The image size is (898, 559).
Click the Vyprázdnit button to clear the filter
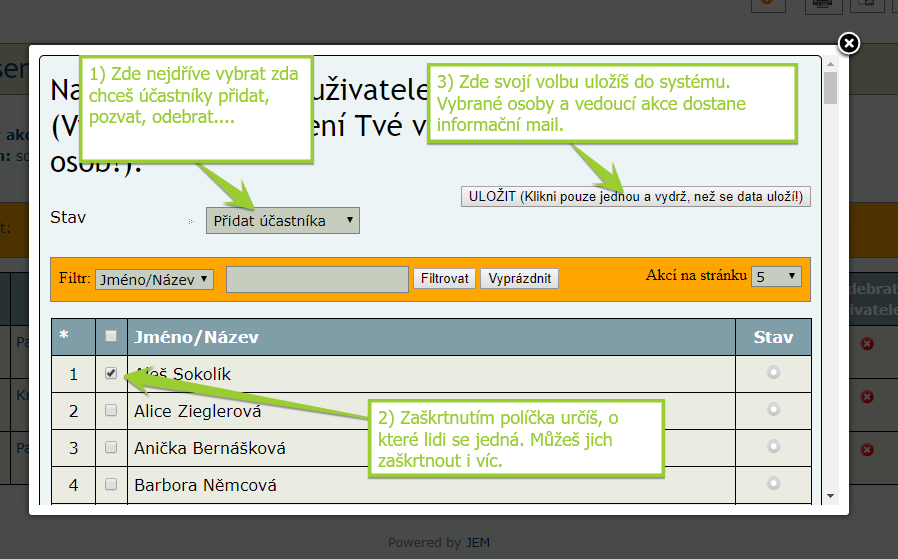click(519, 279)
